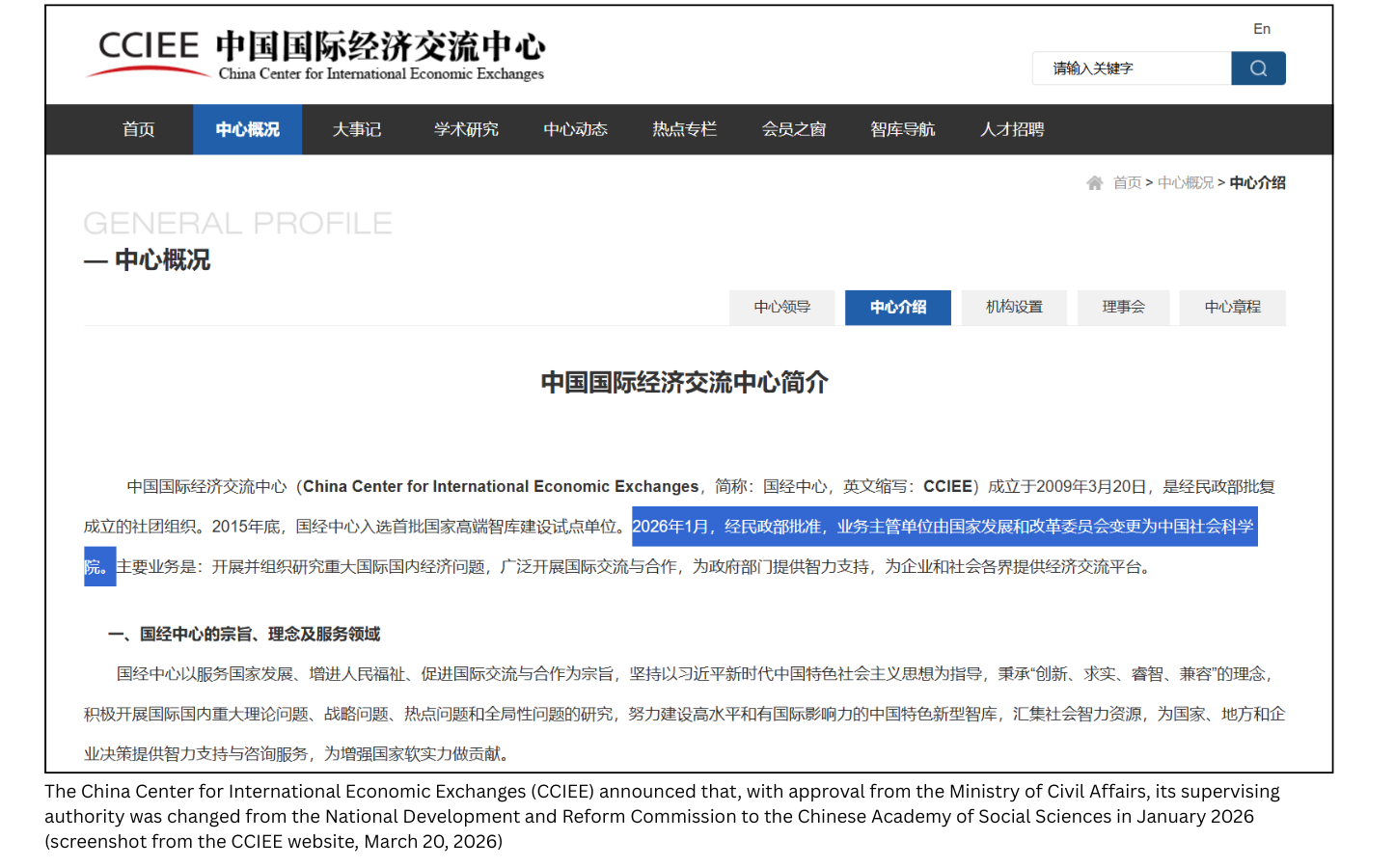Screen dimensions: 1395x868
Task: Open the 机构设置 tab
Action: tap(1013, 308)
